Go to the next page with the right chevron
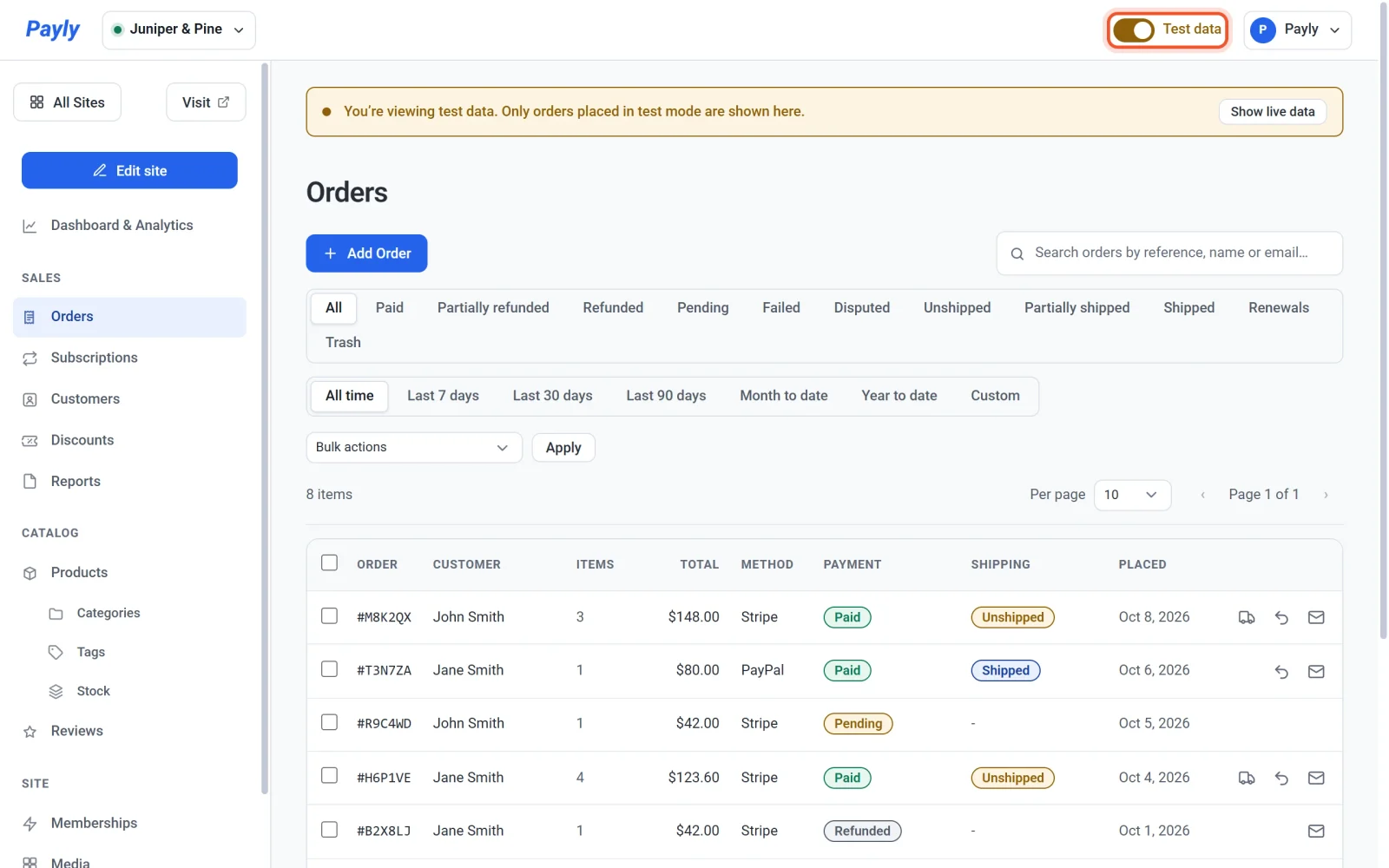This screenshot has width=1389, height=868. pos(1326,495)
